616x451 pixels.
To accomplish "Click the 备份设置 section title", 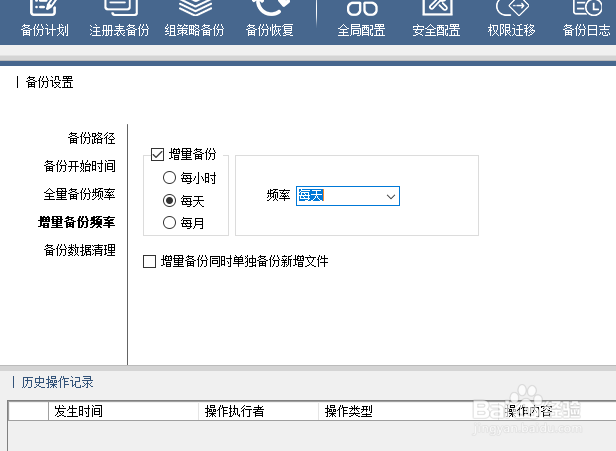I will point(50,82).
